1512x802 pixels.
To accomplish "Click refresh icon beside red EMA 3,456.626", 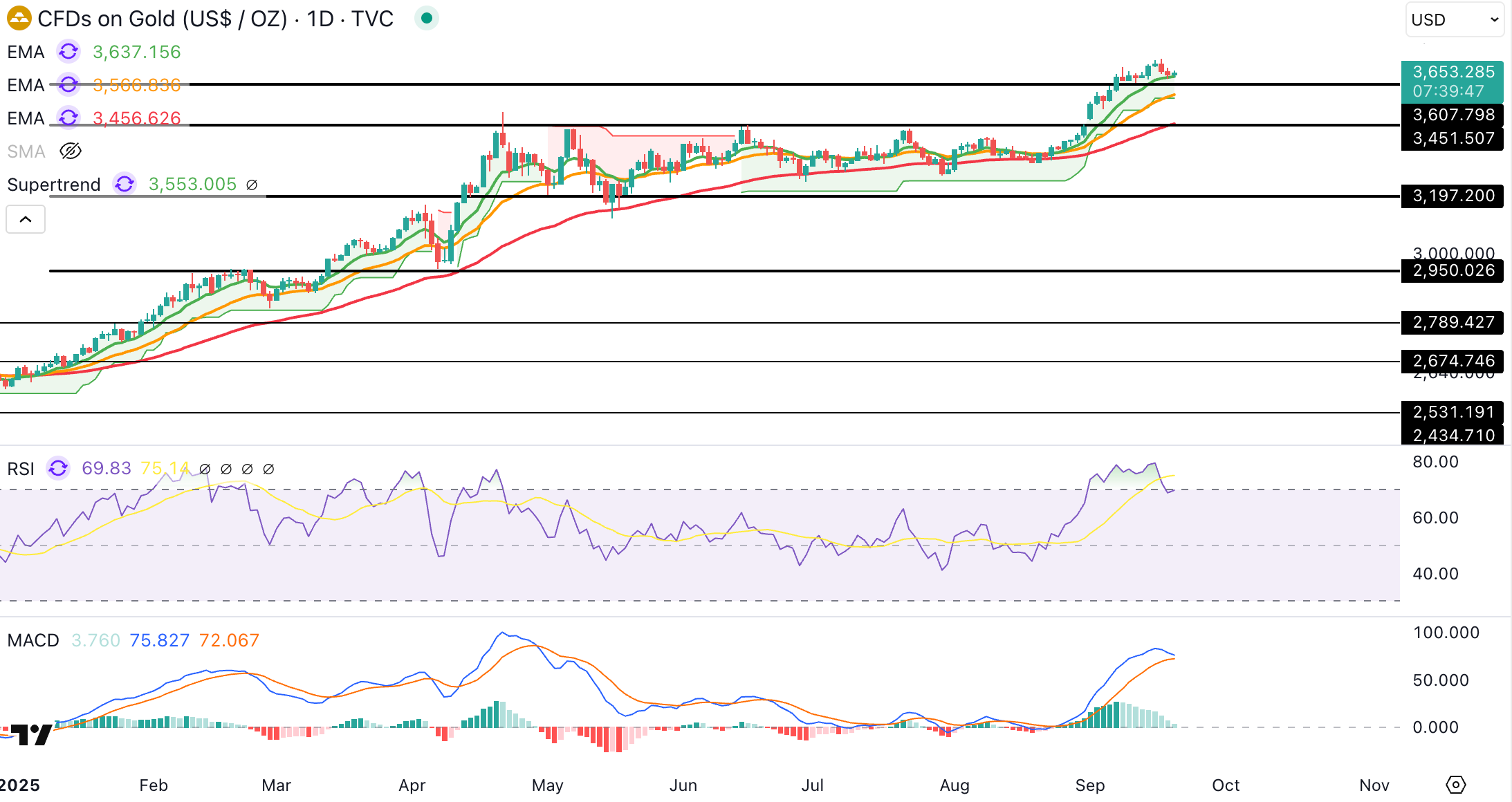I will point(68,118).
